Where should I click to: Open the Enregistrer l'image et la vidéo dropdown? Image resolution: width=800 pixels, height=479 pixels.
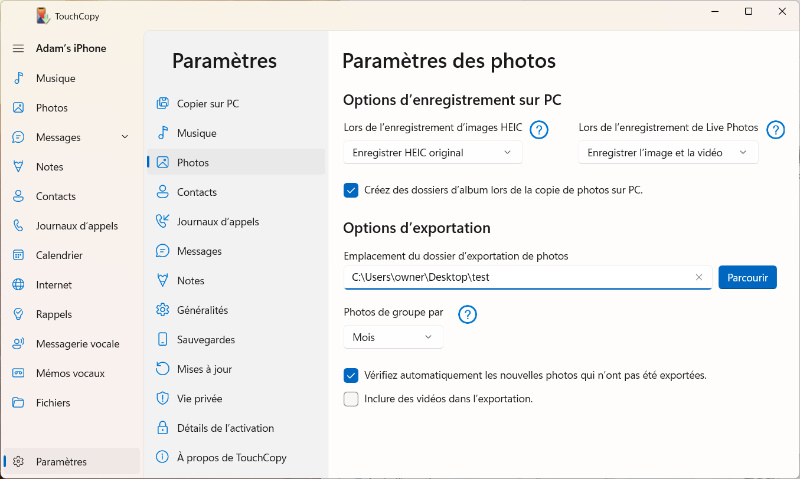(667, 153)
